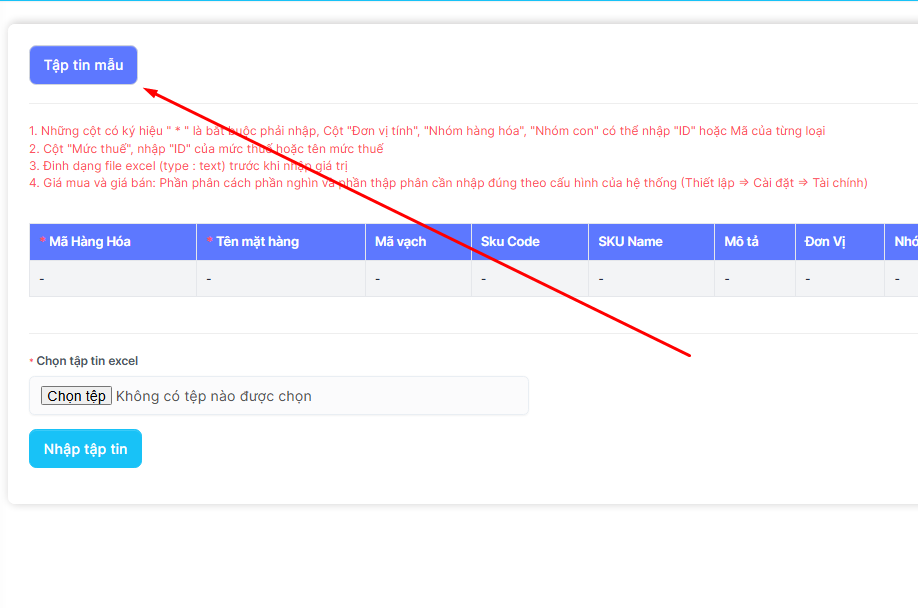Click the "Mã vạch" column header
Image resolution: width=918 pixels, height=608 pixels.
[401, 241]
